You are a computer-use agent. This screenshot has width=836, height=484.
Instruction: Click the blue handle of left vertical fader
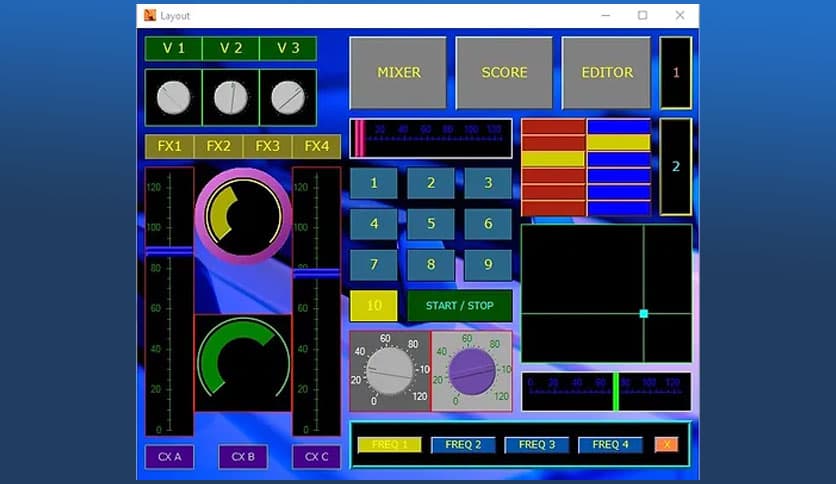coord(170,251)
